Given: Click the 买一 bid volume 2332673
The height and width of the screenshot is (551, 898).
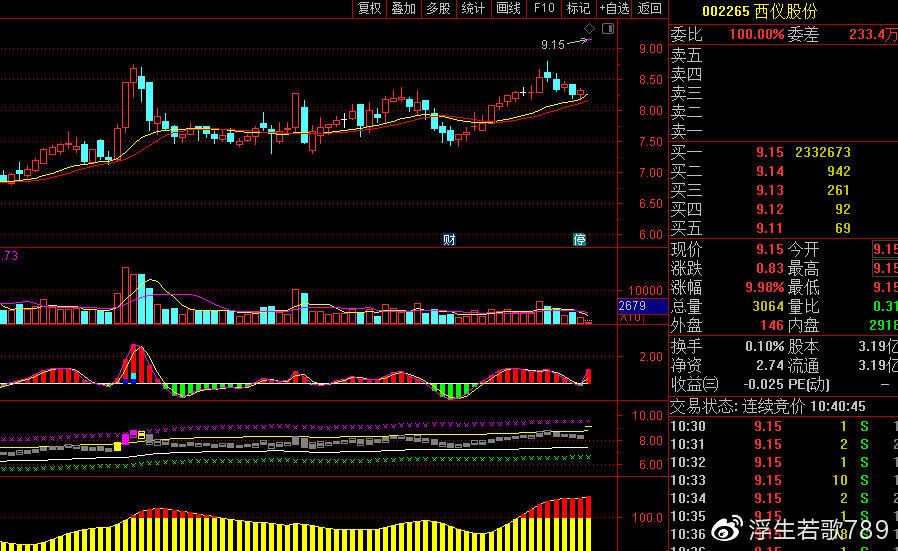Looking at the screenshot, I should tap(822, 152).
